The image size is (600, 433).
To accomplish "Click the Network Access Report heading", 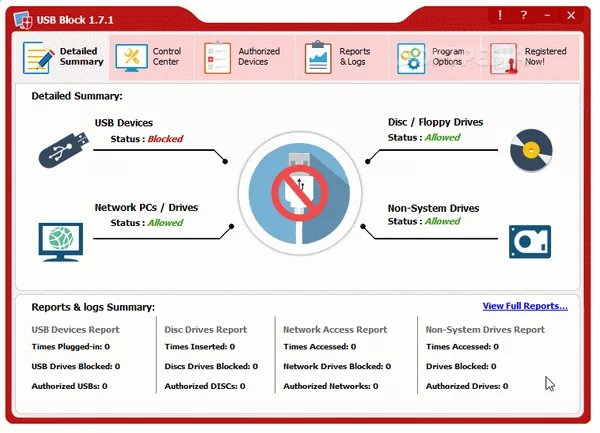I will [335, 330].
